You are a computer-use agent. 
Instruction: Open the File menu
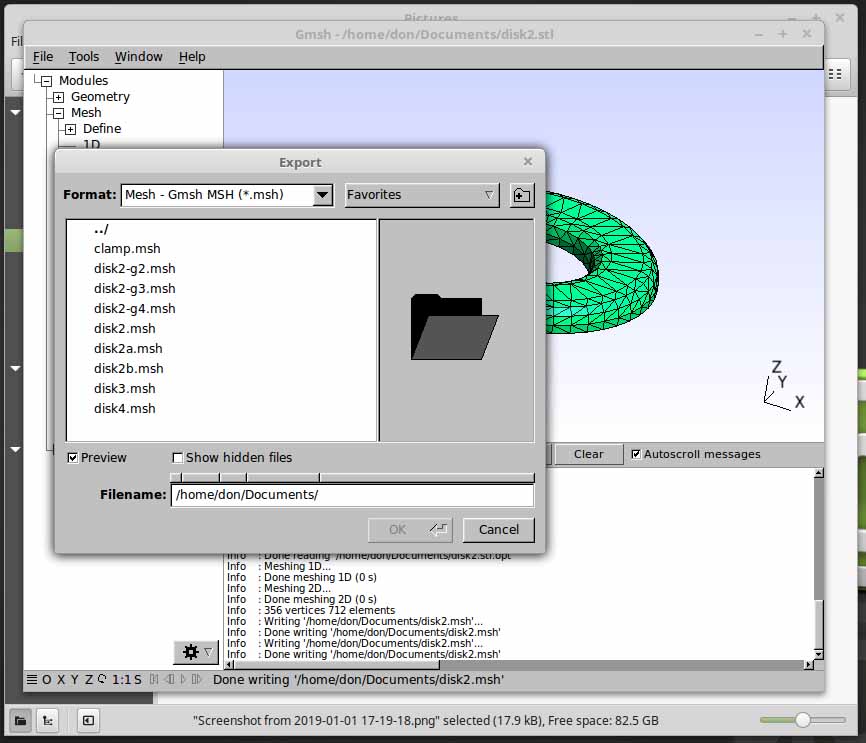(x=43, y=56)
